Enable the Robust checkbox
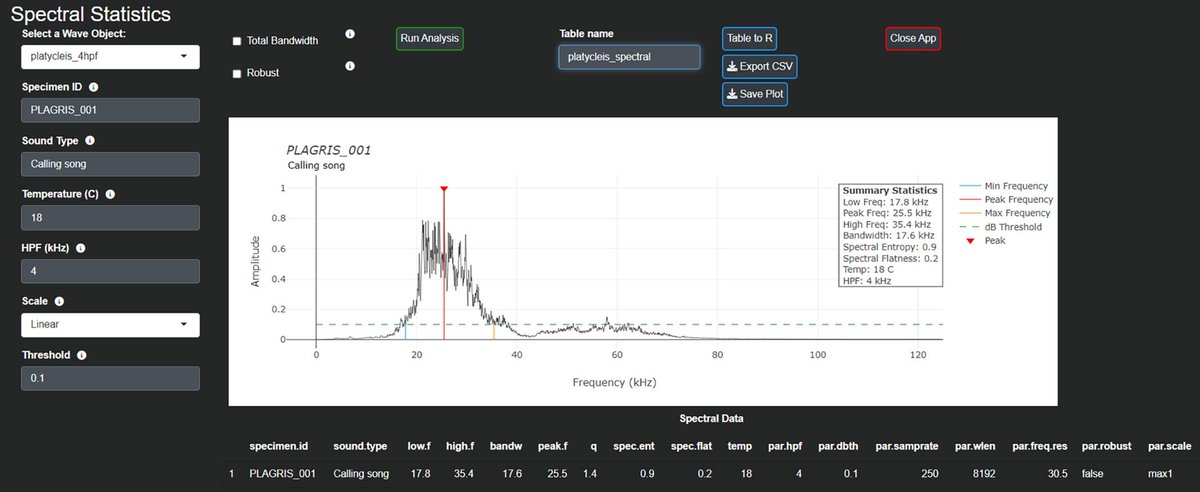The width and height of the screenshot is (1200, 492). tap(237, 73)
